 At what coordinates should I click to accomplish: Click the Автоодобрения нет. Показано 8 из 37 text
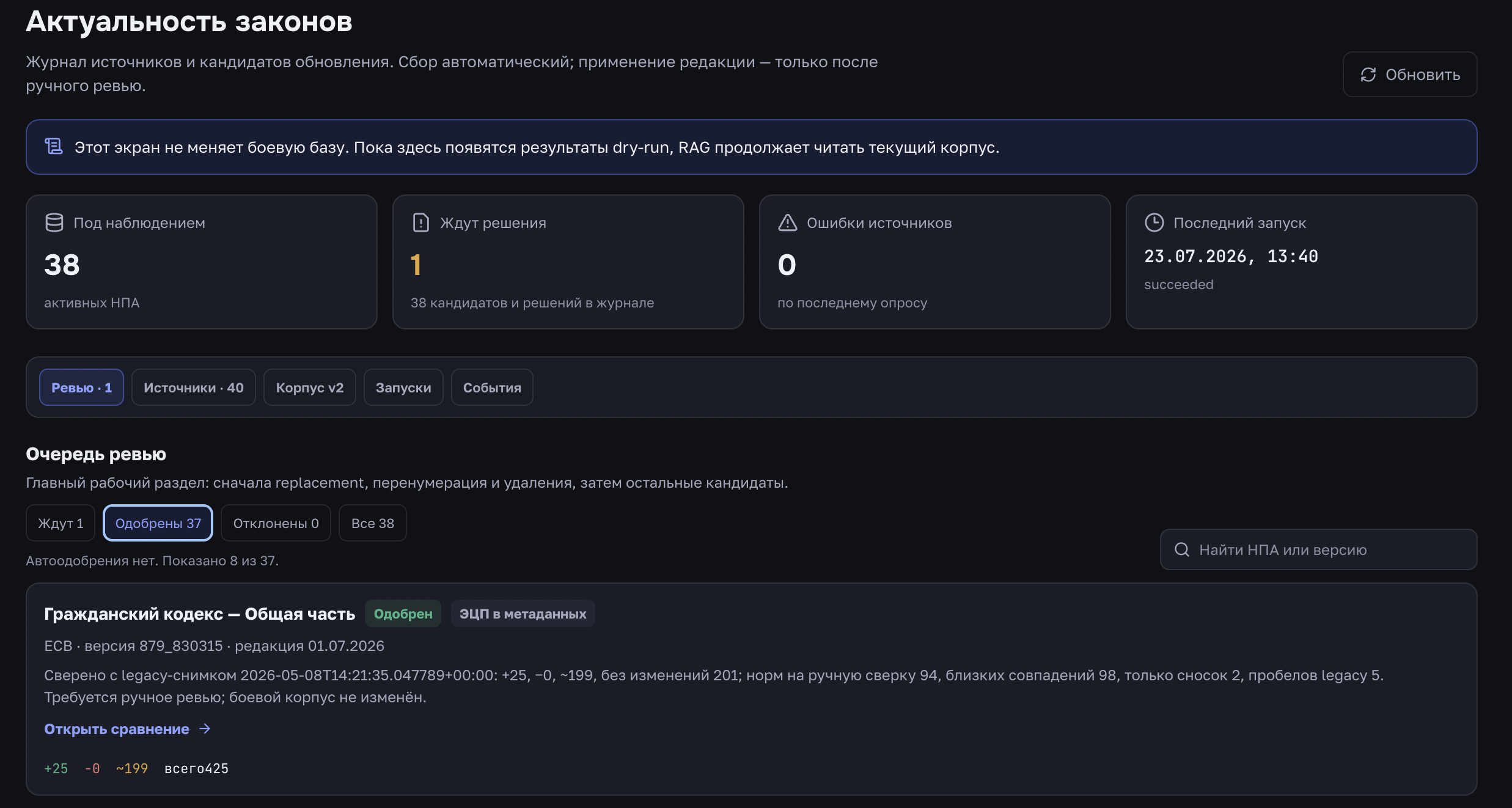click(x=152, y=560)
